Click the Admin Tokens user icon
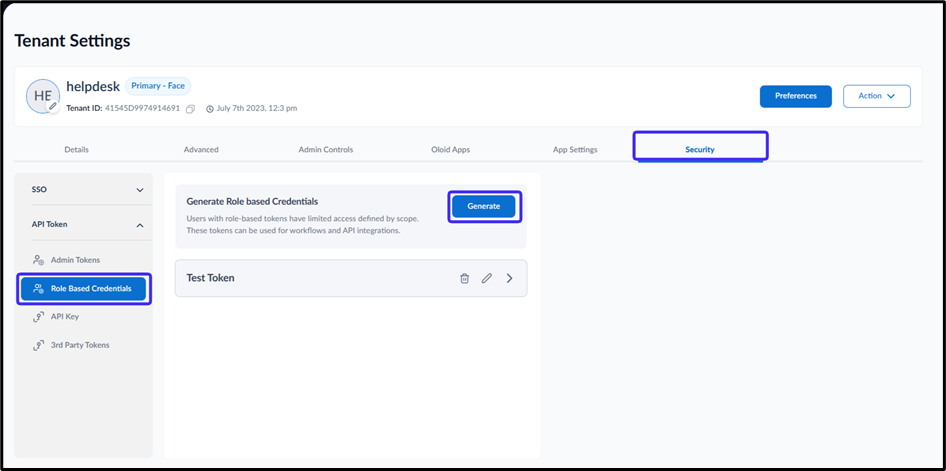Screen dimensions: 946x471 pyautogui.click(x=38, y=260)
